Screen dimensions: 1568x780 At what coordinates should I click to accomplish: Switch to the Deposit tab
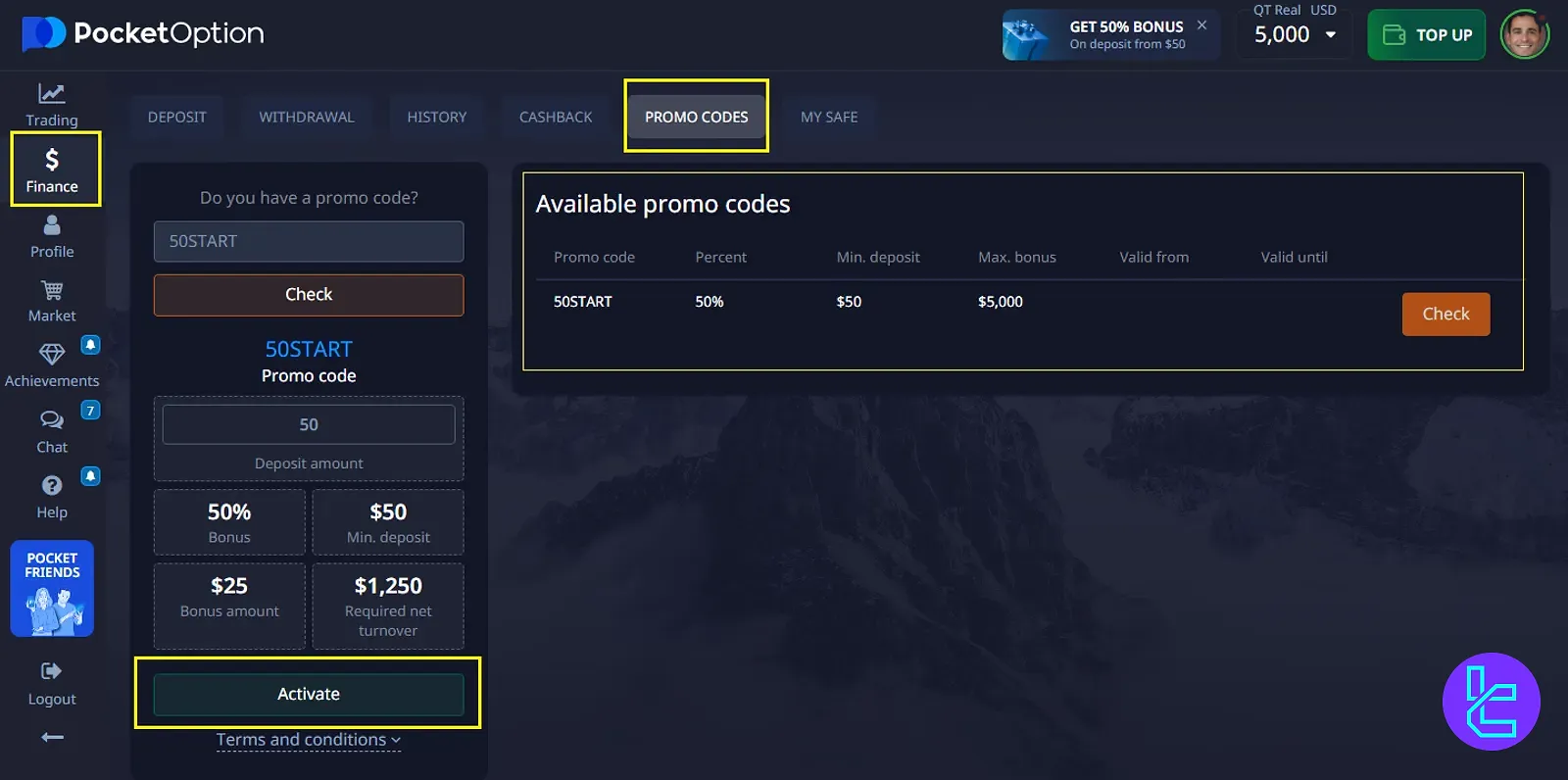177,117
